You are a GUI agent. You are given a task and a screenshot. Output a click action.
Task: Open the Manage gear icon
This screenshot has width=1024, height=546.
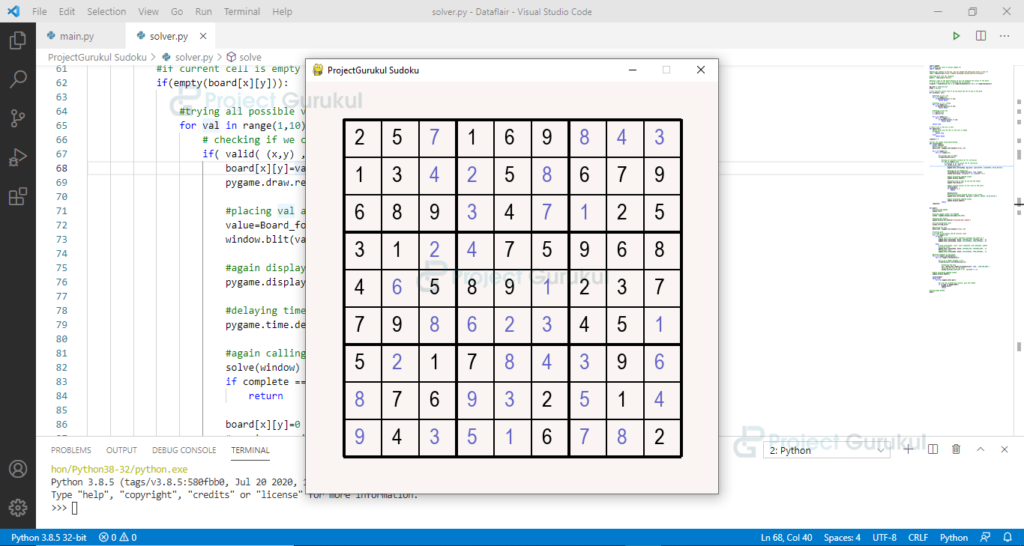coord(17,507)
